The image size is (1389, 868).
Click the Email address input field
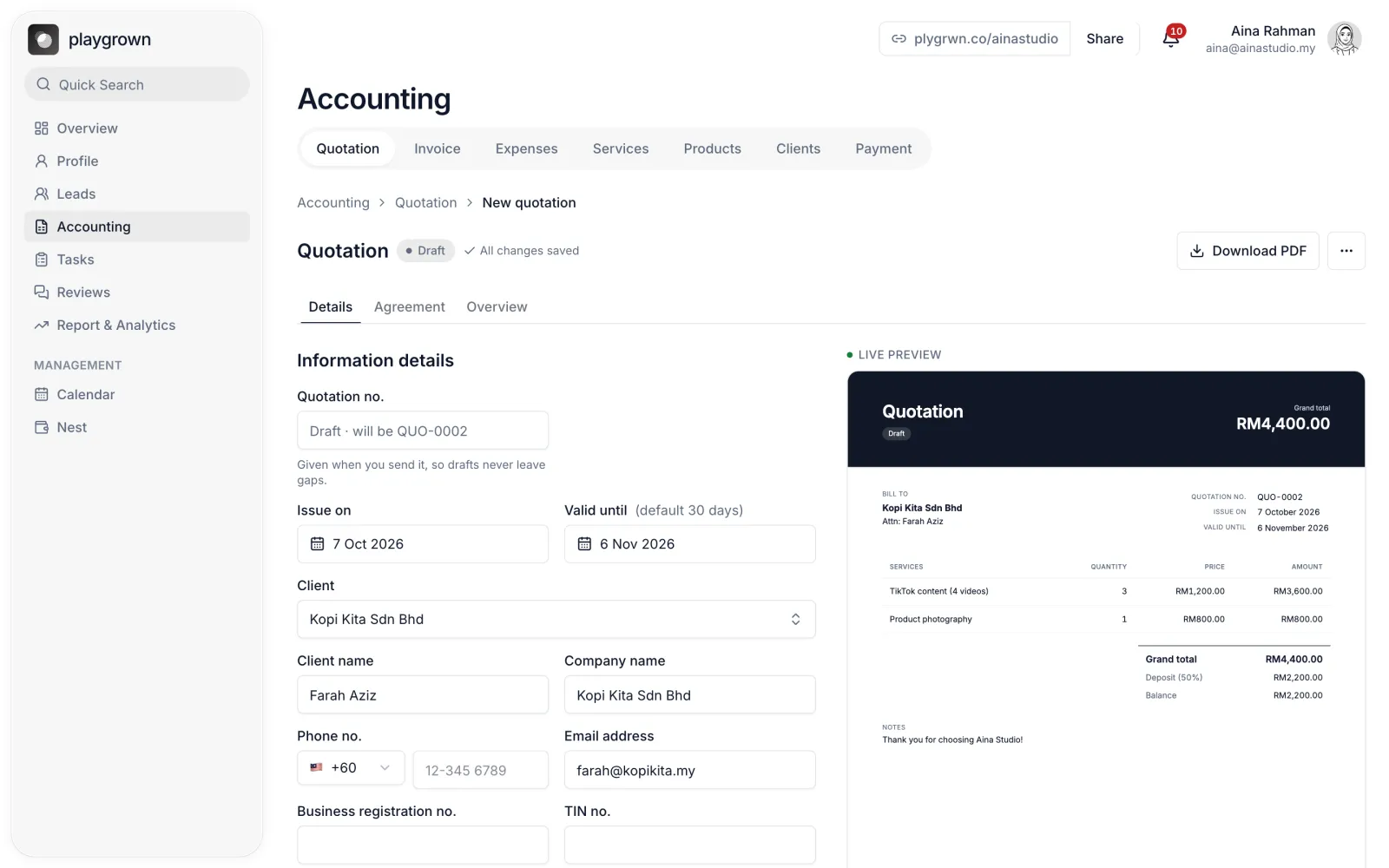pos(690,770)
